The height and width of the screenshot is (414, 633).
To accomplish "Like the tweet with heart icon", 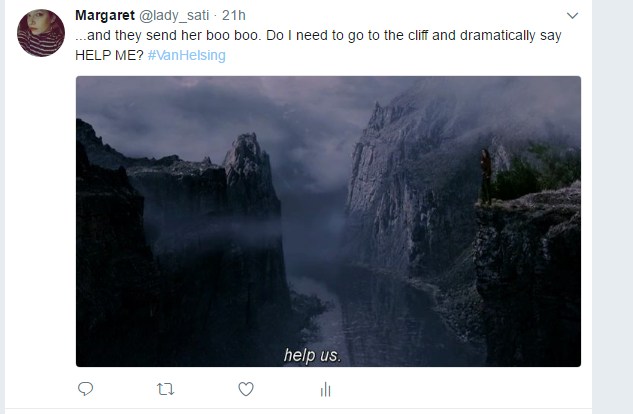I will pyautogui.click(x=246, y=389).
